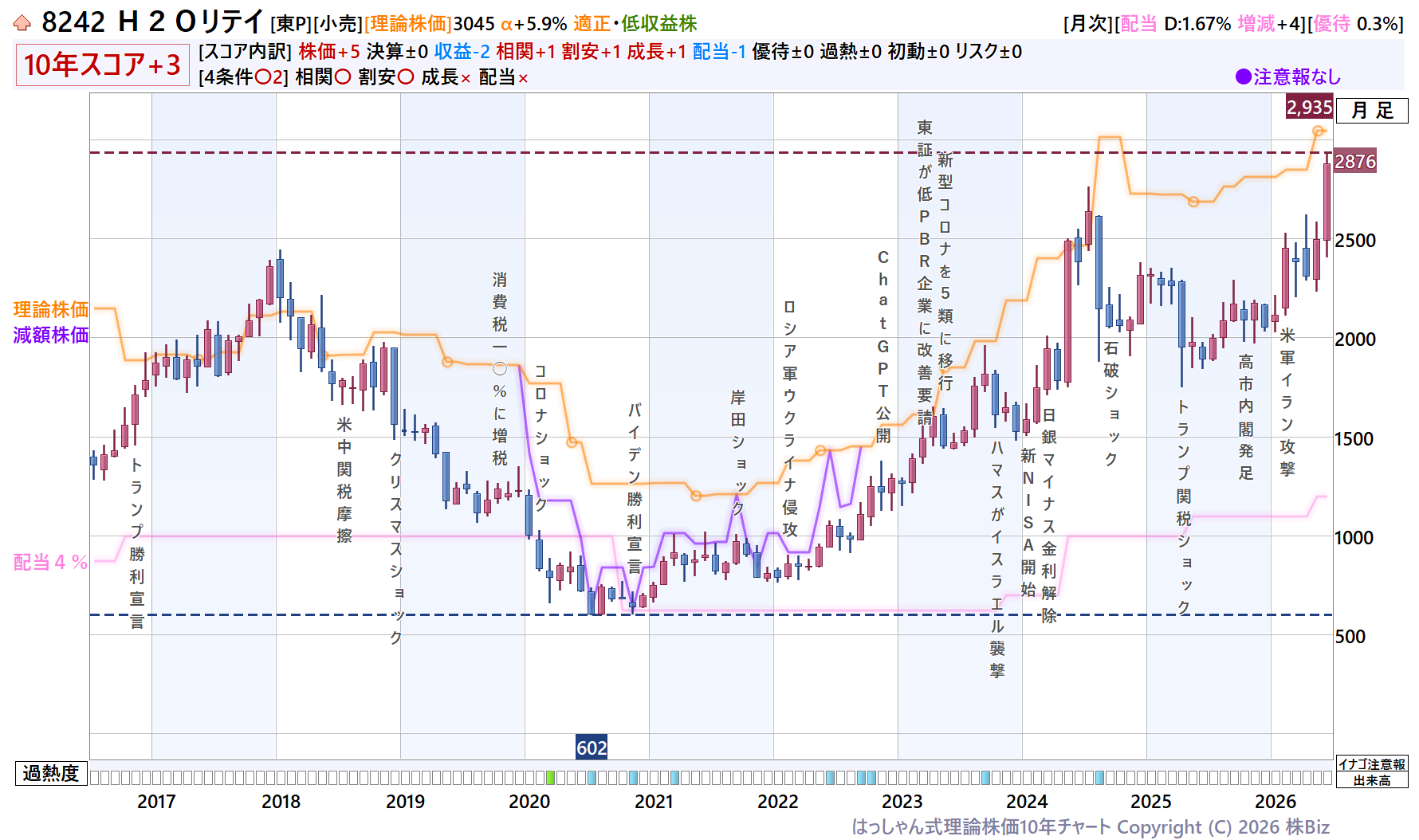Click the 優待 0.3% header value
Image resolution: width=1419 pixels, height=840 pixels.
pos(1355,24)
